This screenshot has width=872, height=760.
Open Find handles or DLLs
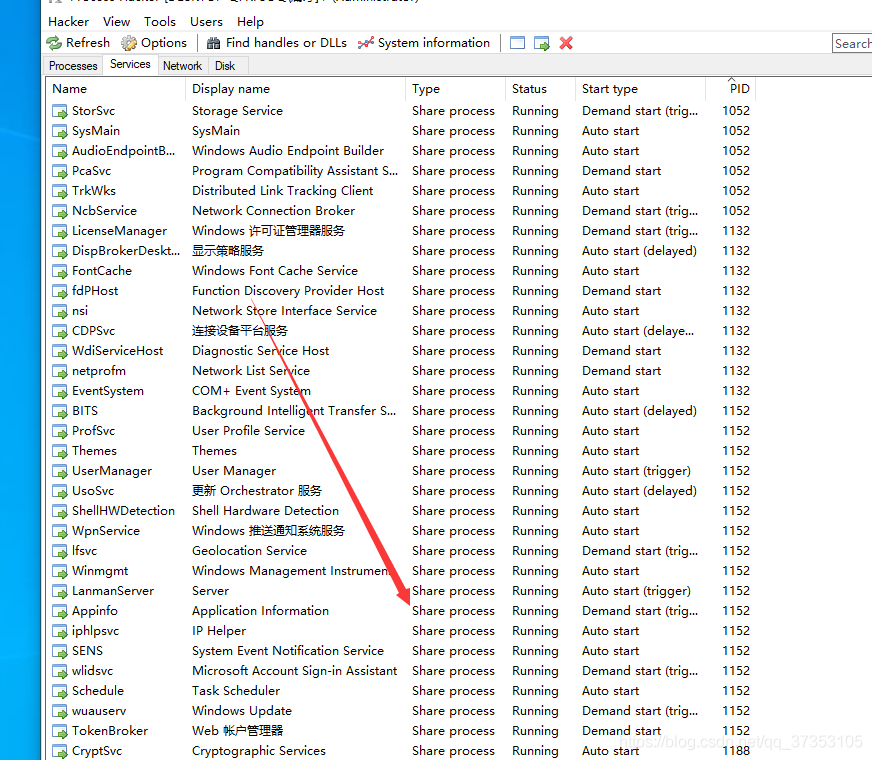[x=276, y=43]
